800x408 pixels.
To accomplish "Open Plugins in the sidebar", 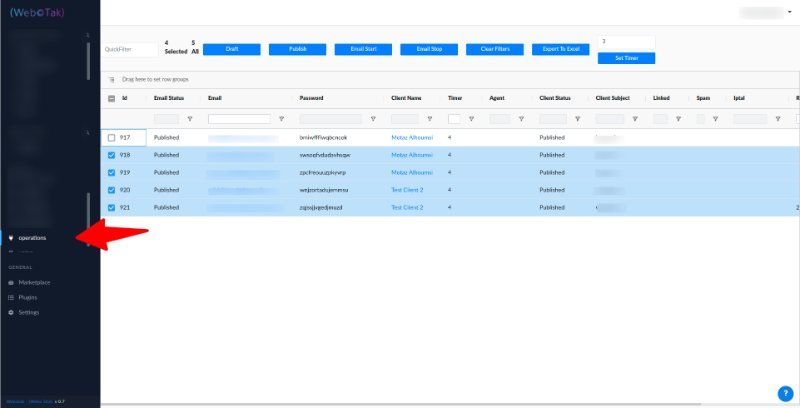I will (28, 297).
